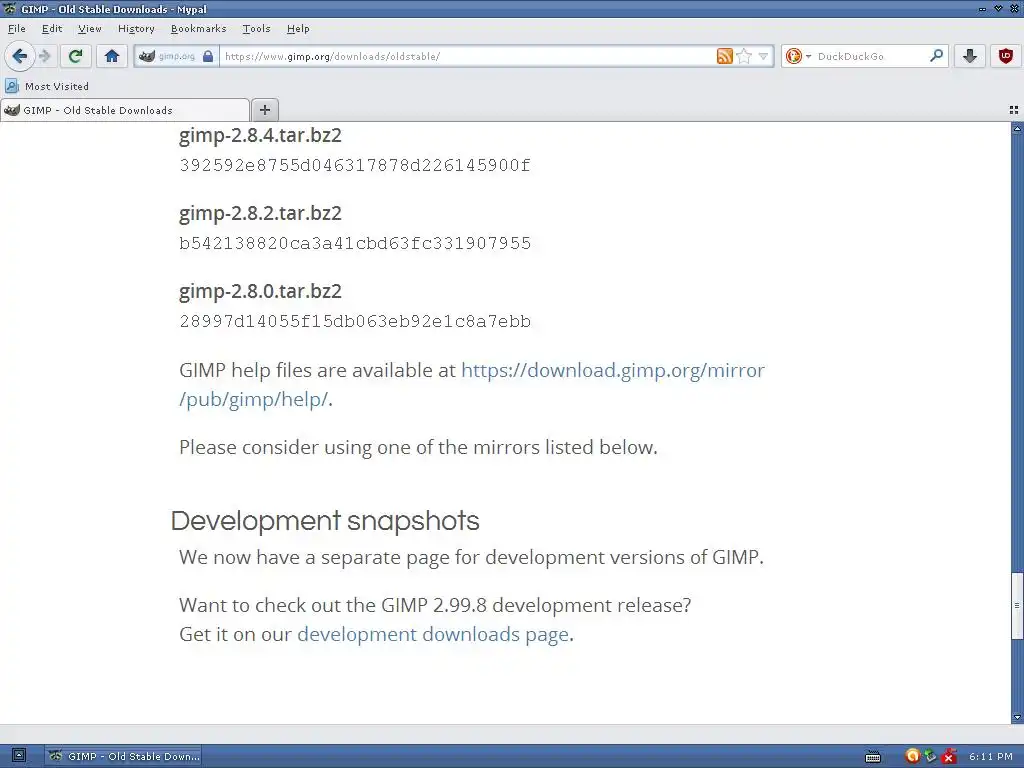Image resolution: width=1024 pixels, height=768 pixels.
Task: Reload the page with the refresh icon
Action: [x=76, y=56]
